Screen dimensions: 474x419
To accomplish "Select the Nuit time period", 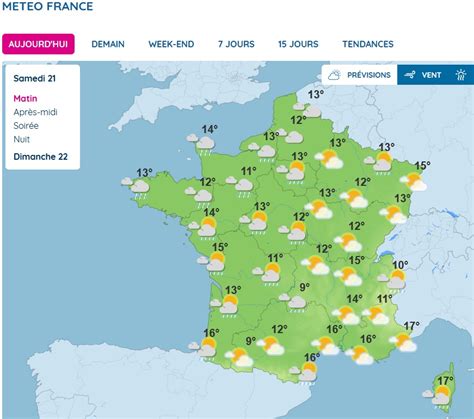I will click(22, 139).
